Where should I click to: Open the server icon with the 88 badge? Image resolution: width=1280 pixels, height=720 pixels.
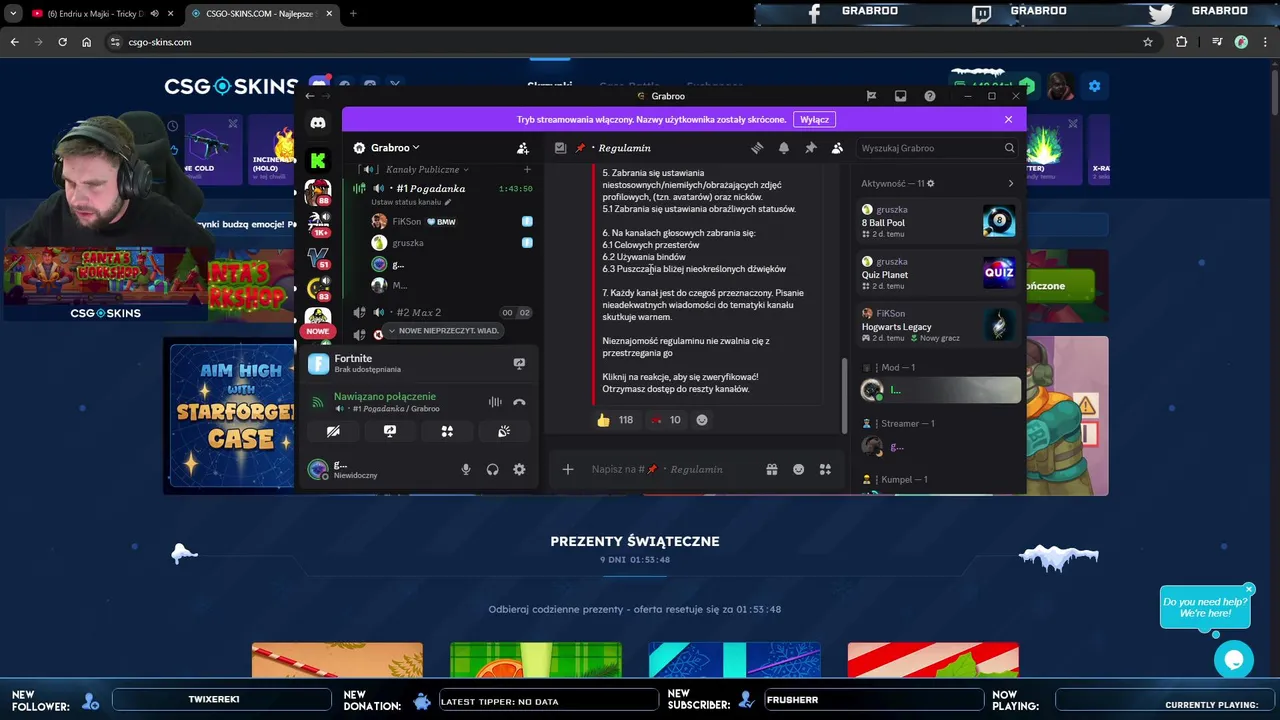coord(318,191)
